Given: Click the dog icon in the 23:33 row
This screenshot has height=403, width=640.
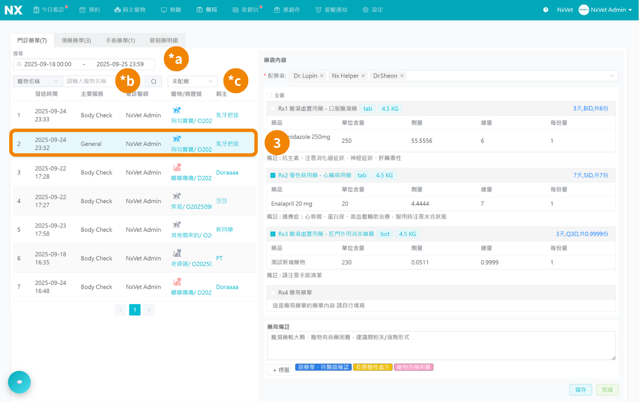Looking at the screenshot, I should click(176, 110).
